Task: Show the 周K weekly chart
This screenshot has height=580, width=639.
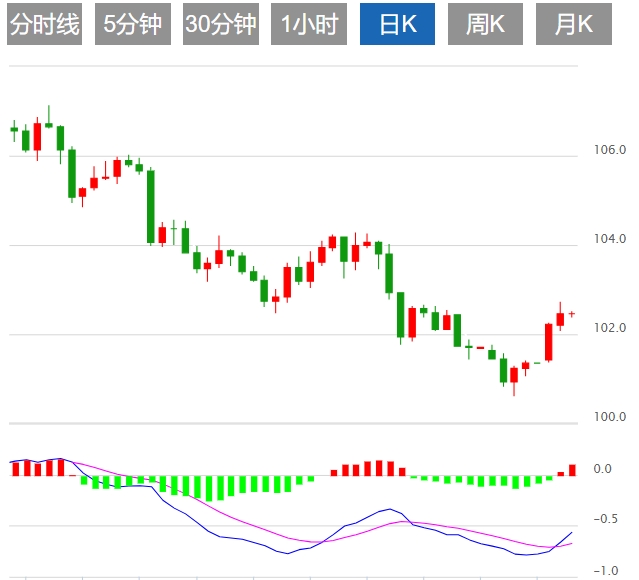Action: point(485,25)
